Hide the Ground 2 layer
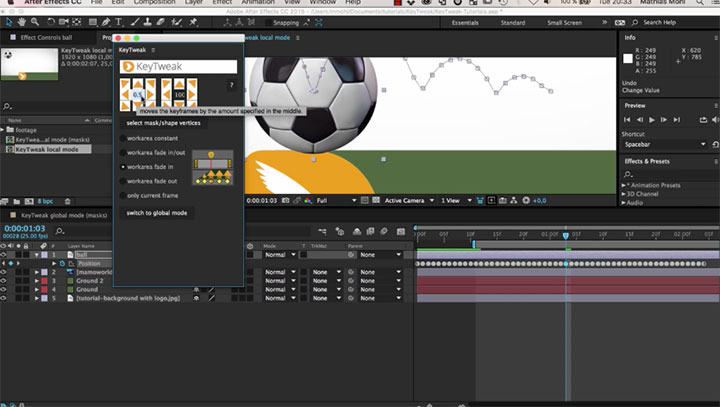 (x=3, y=281)
